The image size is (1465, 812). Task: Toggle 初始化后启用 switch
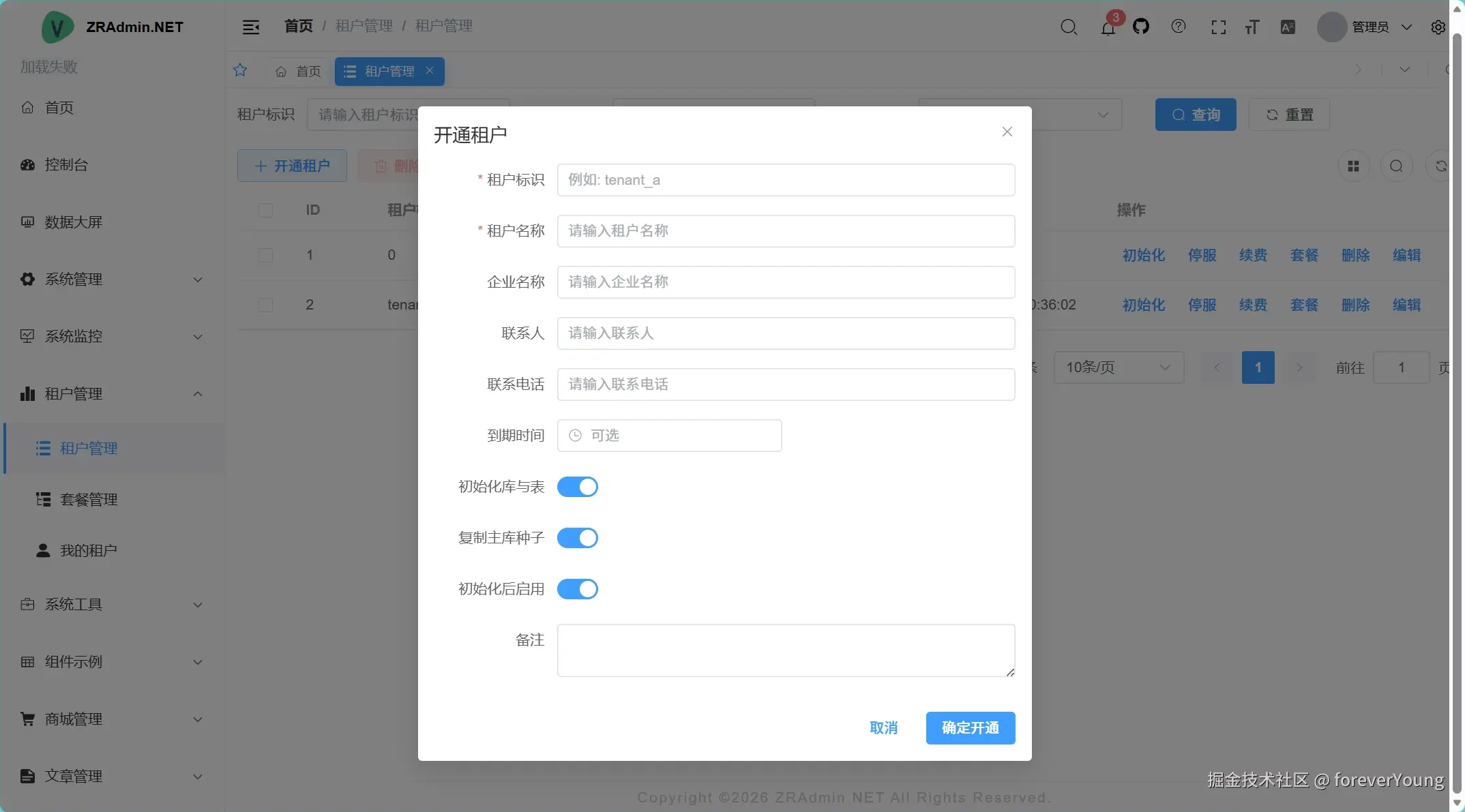pyautogui.click(x=578, y=589)
